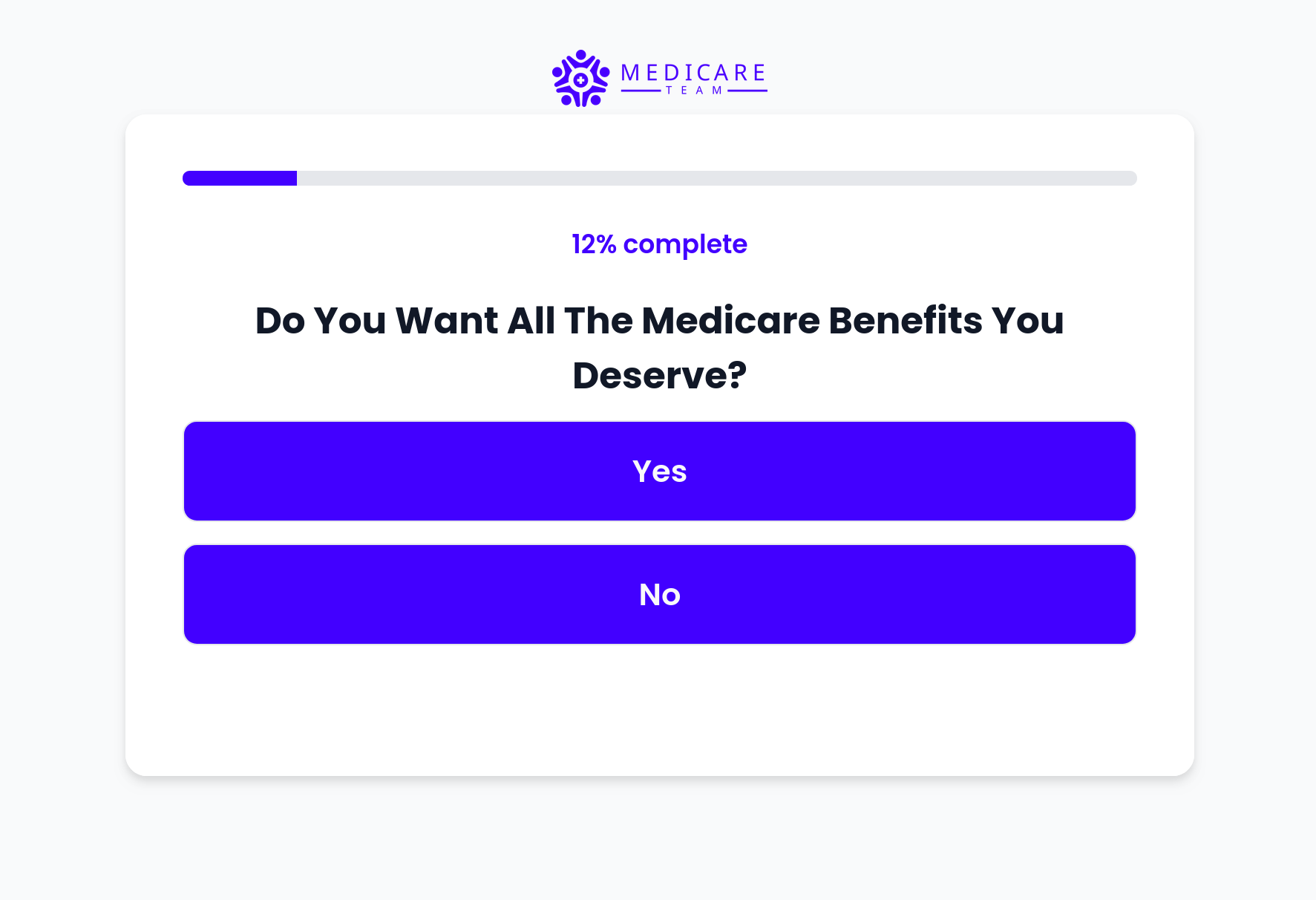Choose No to the Medicare benefits question
This screenshot has width=1316, height=900.
point(659,594)
